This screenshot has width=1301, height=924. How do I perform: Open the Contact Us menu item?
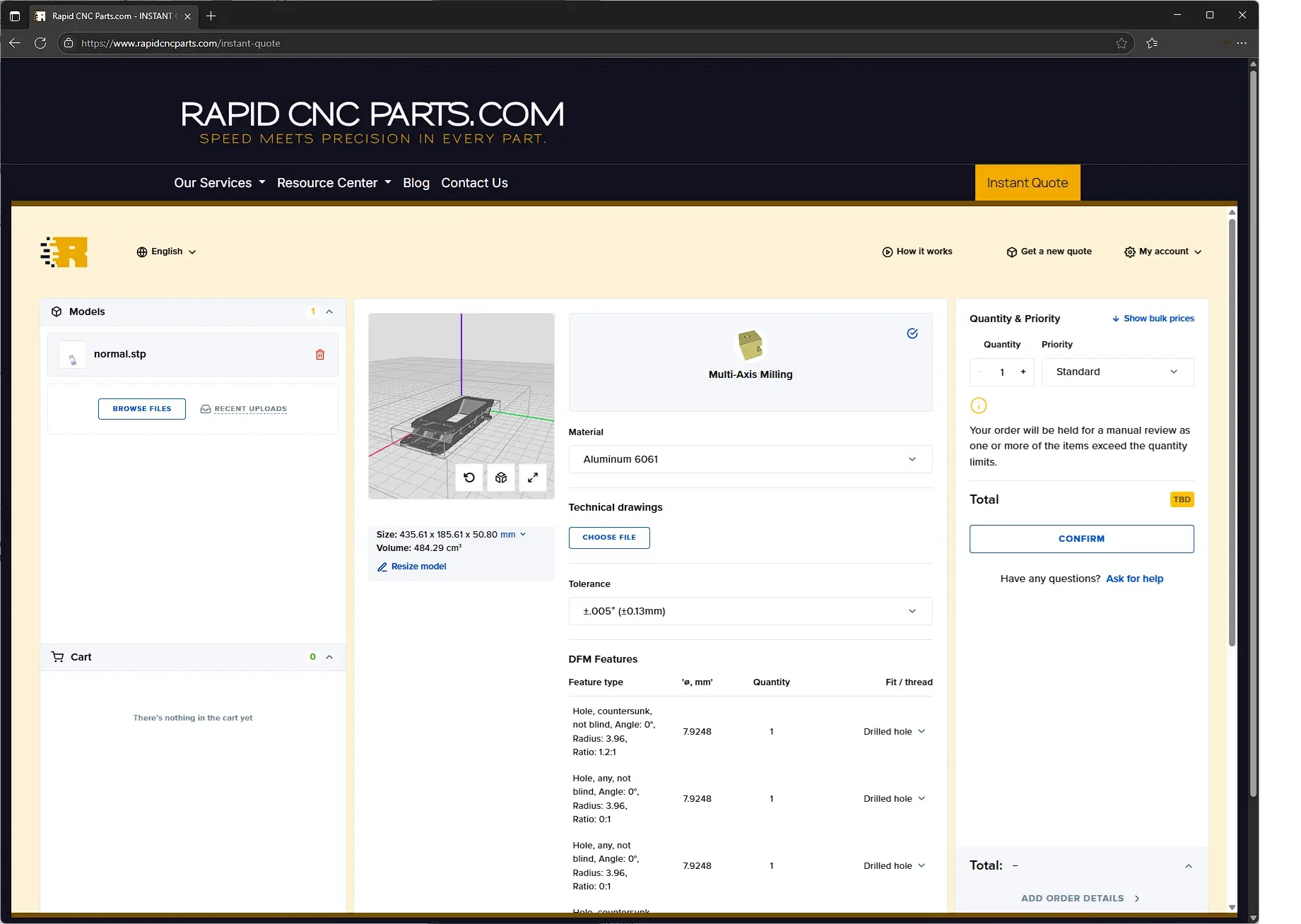pyautogui.click(x=474, y=182)
